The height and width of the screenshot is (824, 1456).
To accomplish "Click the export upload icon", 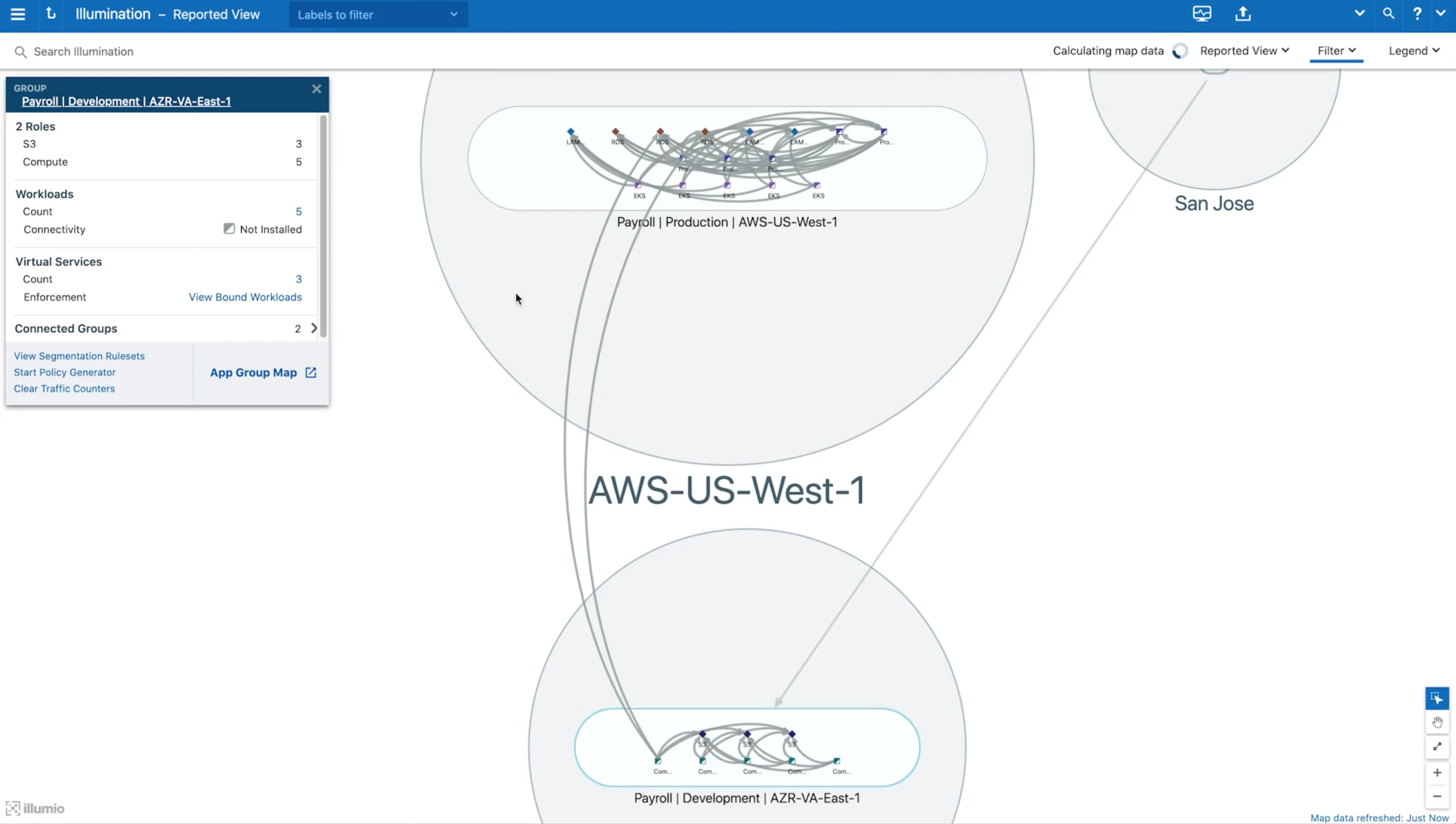I will (x=1242, y=14).
